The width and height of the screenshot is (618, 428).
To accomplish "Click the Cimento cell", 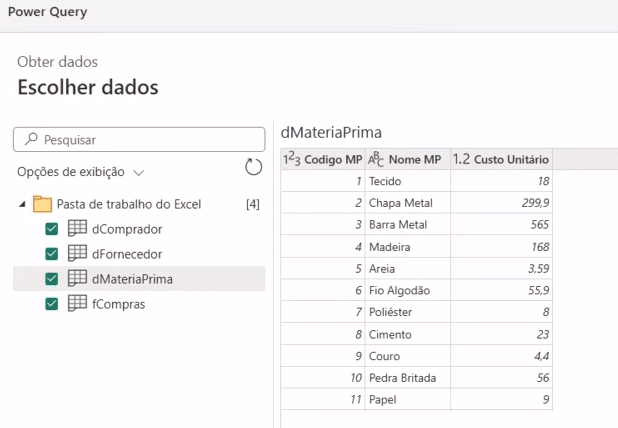I will pos(408,335).
